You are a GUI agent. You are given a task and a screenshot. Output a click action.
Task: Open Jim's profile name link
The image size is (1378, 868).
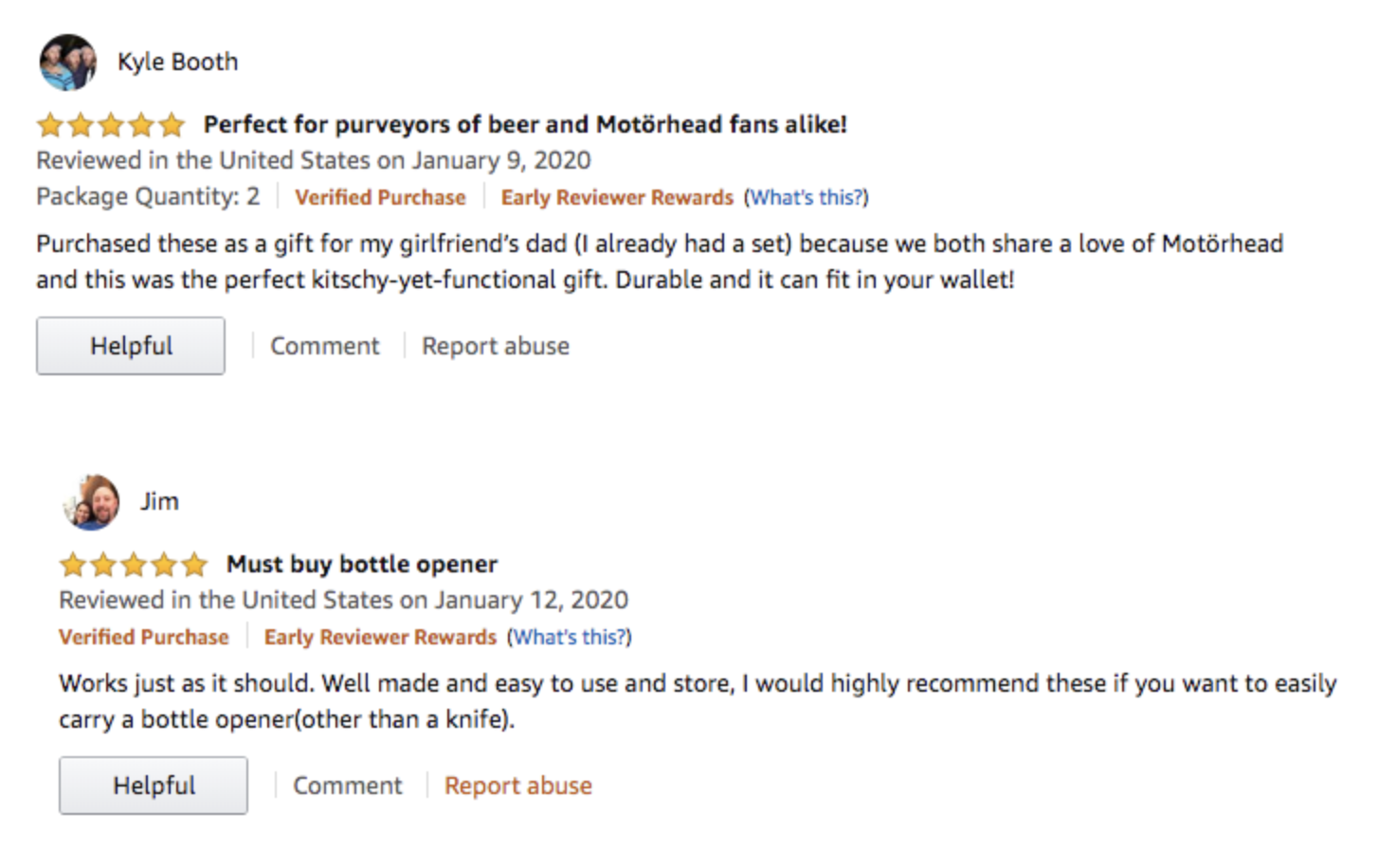point(159,501)
